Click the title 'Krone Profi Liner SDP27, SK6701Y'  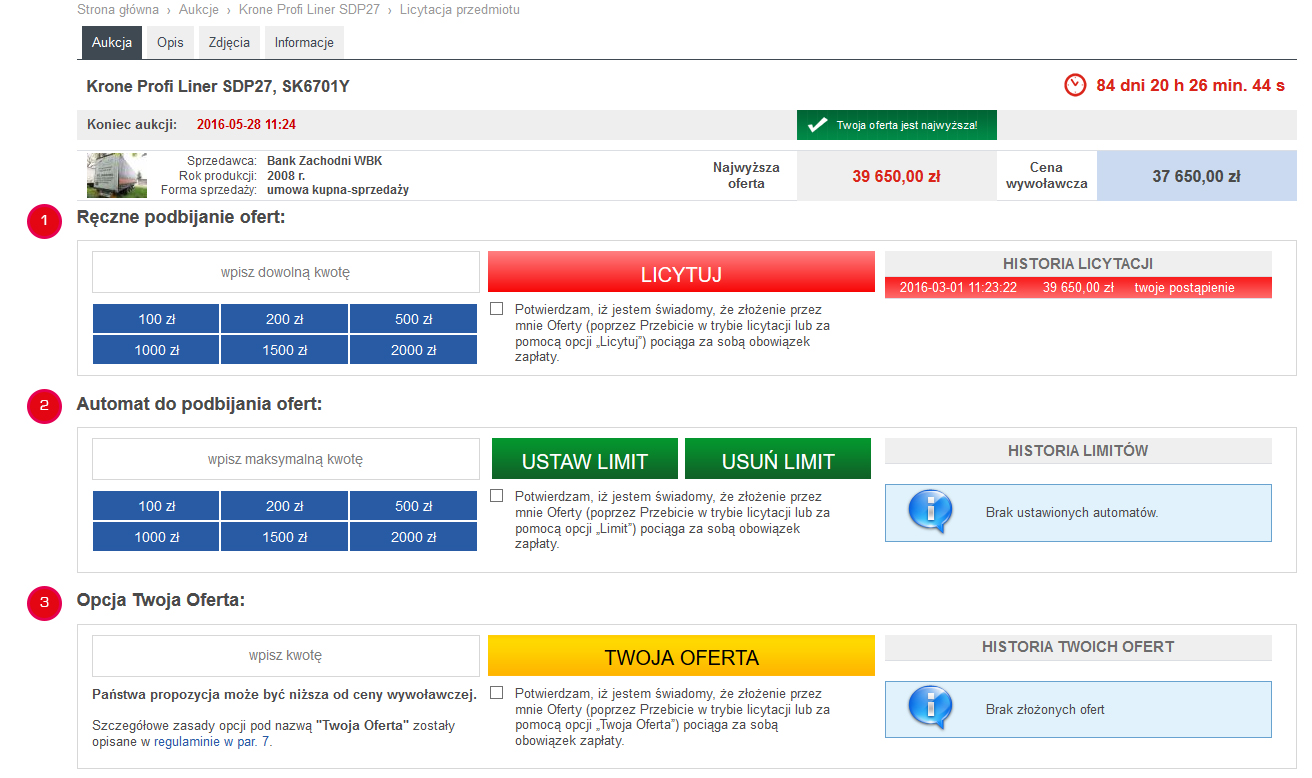[218, 86]
